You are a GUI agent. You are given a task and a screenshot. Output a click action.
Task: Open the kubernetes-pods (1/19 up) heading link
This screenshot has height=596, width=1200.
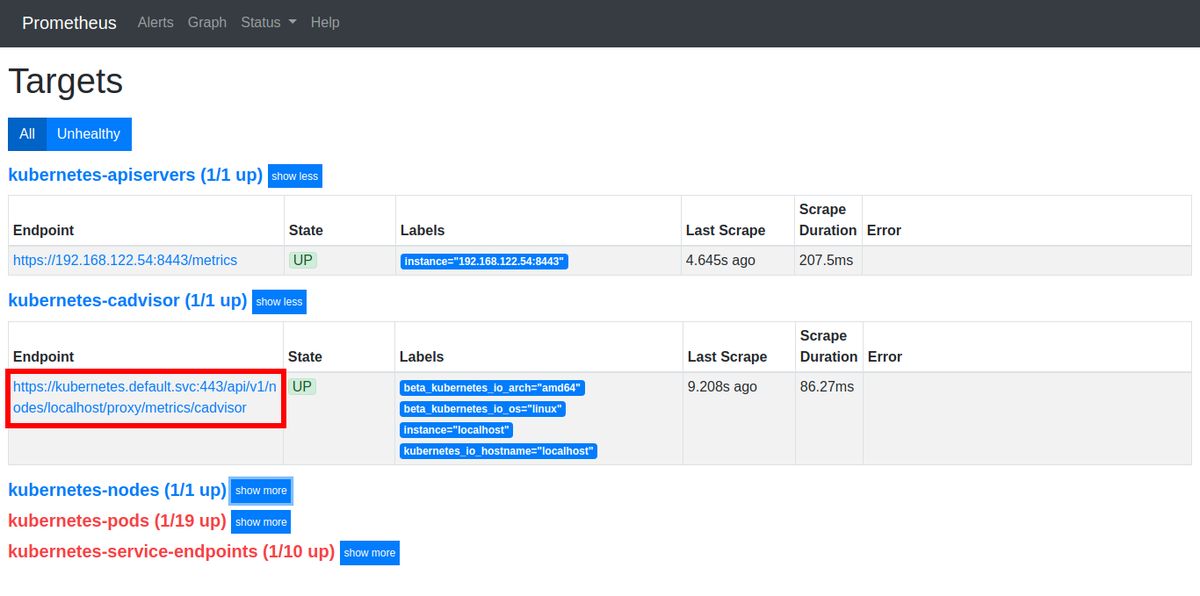117,521
